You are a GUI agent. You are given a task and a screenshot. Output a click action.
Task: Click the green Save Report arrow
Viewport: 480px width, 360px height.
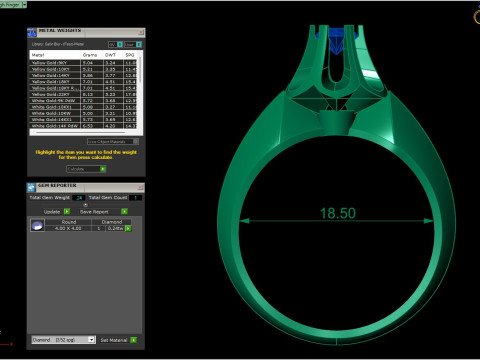coord(124,212)
